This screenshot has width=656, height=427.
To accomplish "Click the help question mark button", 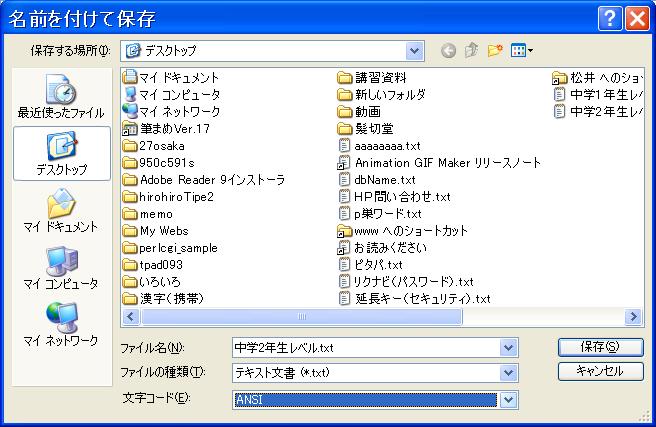I will pos(611,18).
